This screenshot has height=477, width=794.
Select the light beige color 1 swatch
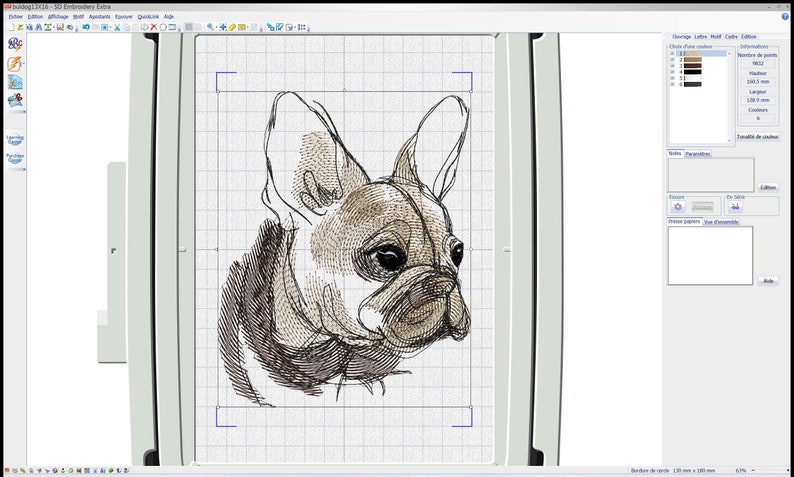(x=693, y=53)
